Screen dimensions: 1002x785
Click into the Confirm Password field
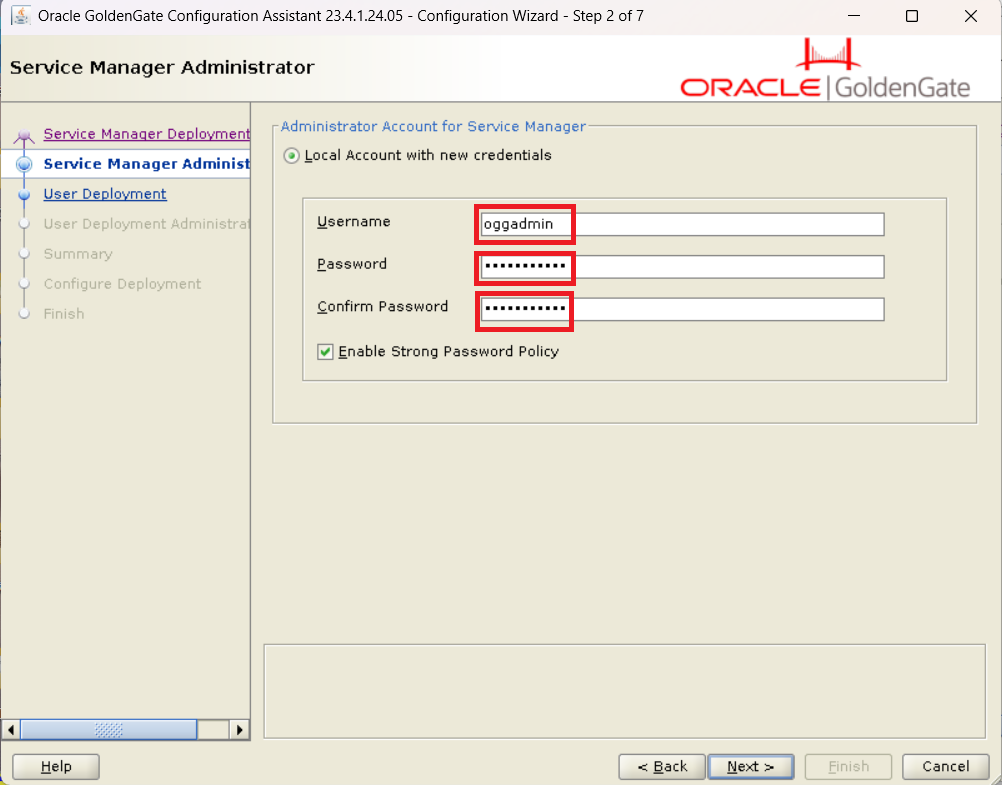pyautogui.click(x=682, y=310)
